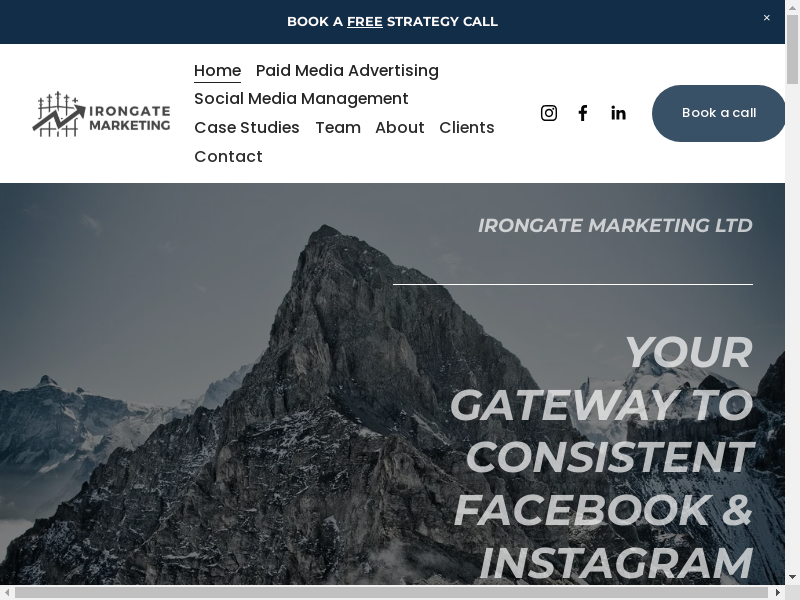Click the horizontal scrollbar right arrow
This screenshot has width=800, height=600.
point(778,592)
